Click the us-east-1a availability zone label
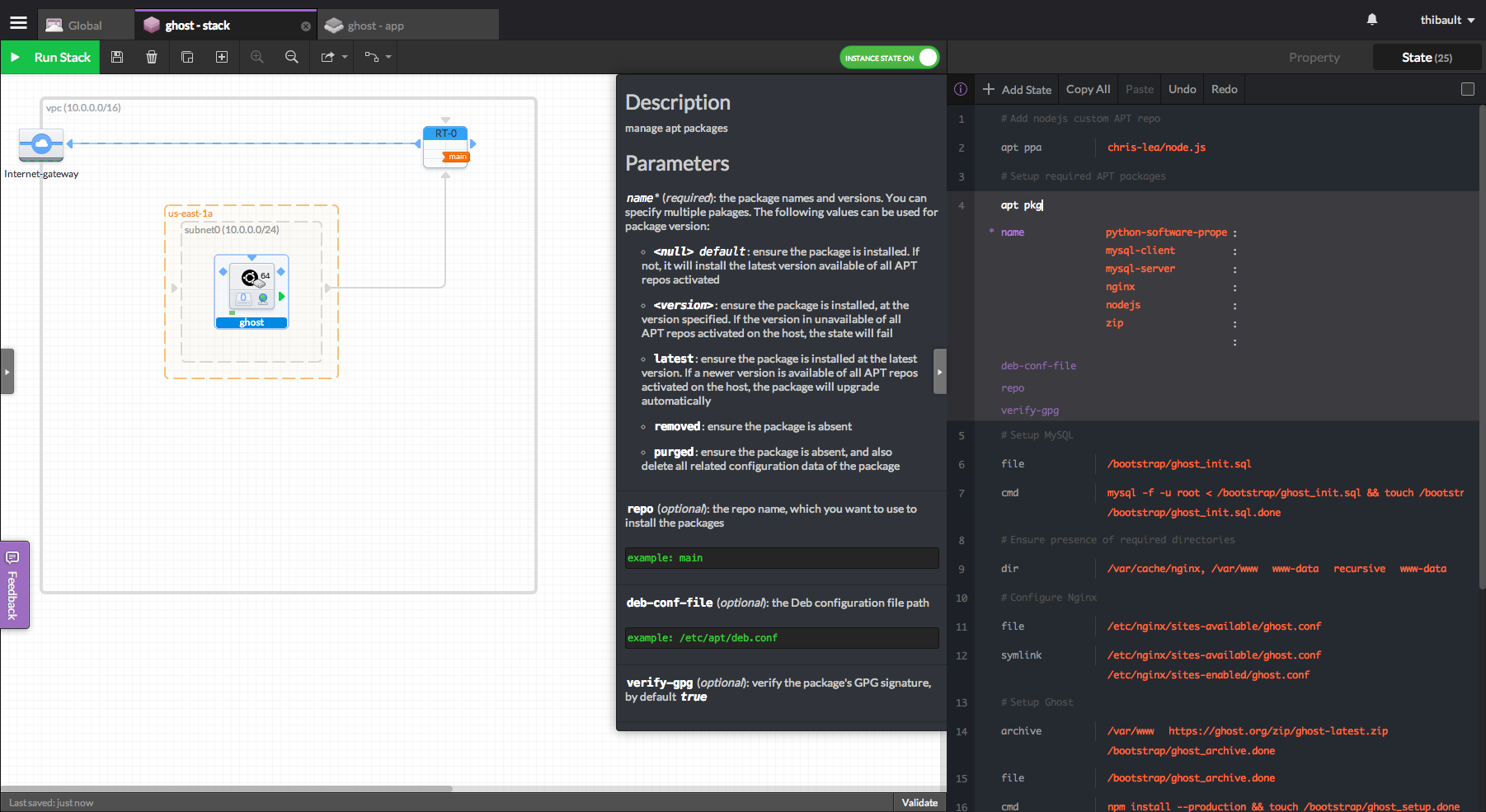This screenshot has width=1486, height=812. 190,214
